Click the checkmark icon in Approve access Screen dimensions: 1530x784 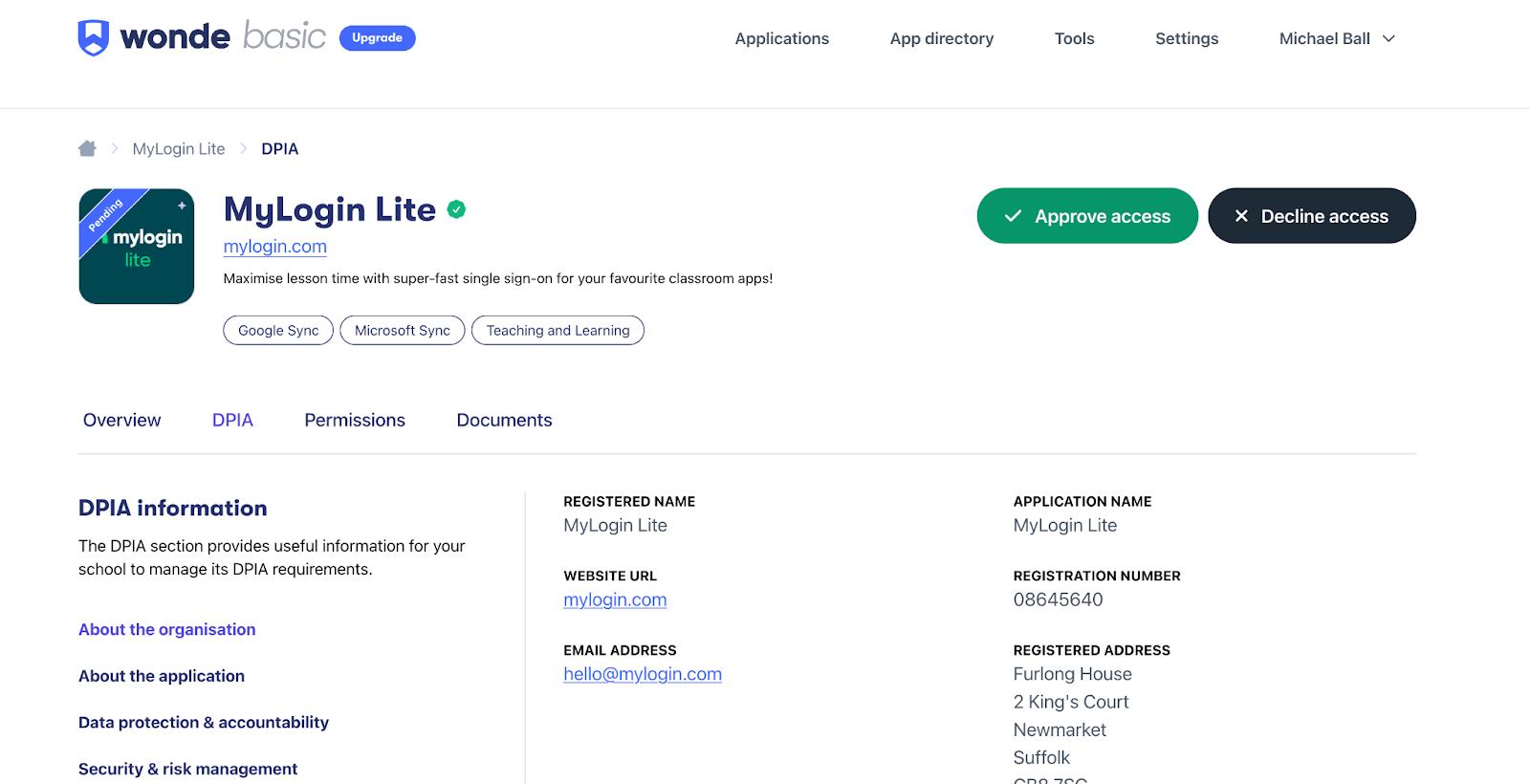click(1013, 216)
